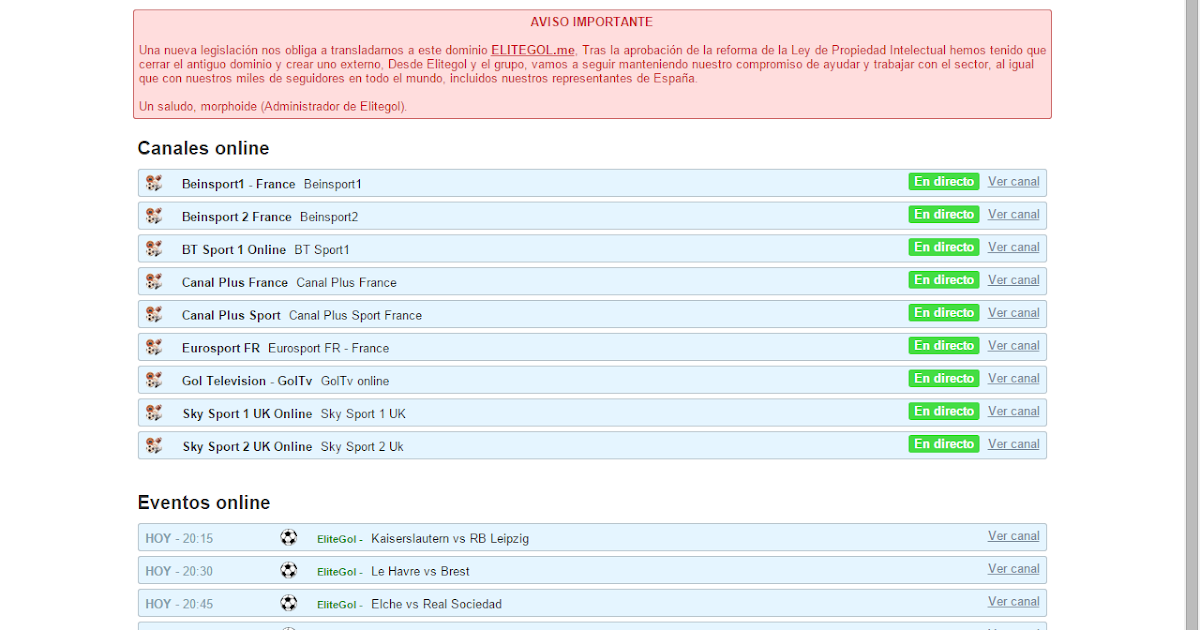Click En directo badge for Beinsport1 France
Screen dimensions: 1200x630
(x=944, y=182)
